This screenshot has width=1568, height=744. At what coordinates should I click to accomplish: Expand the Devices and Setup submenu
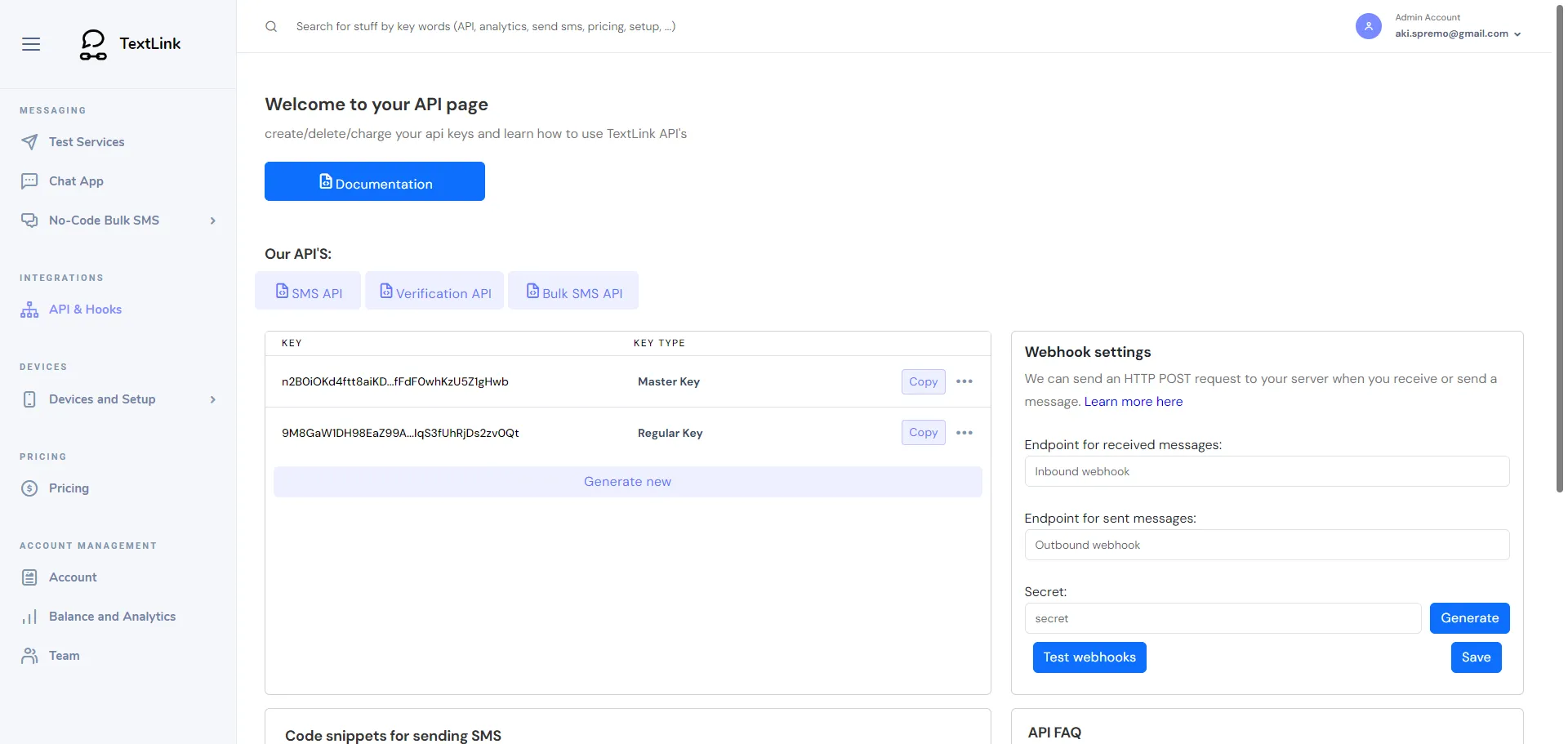(212, 399)
